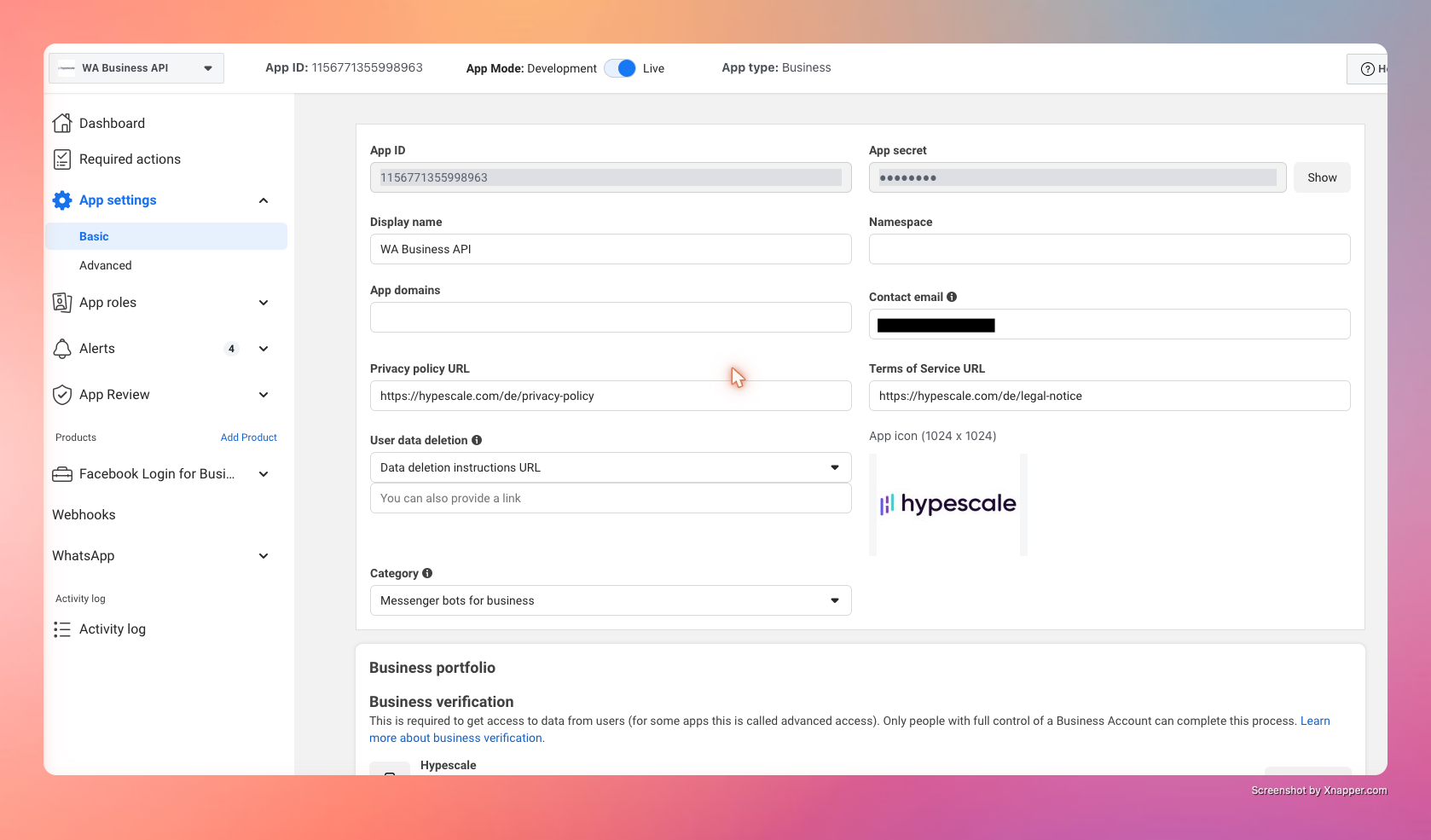This screenshot has height=840, width=1431.
Task: Click the Alerts count badge showing 4
Action: click(231, 349)
